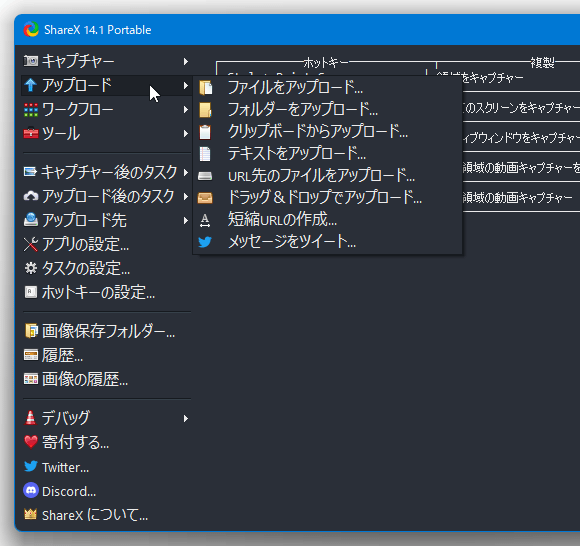
Task: Click the inbox tray icon beside ドラッグ＆ドロップでアップロード
Action: 205,198
